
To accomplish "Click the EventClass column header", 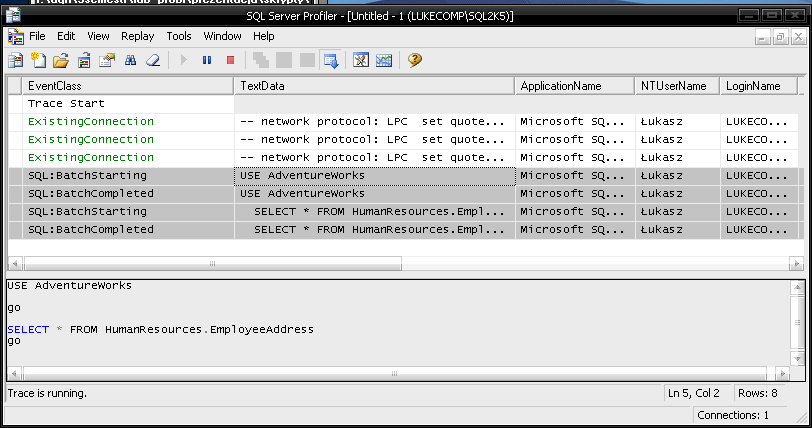I will 128,86.
